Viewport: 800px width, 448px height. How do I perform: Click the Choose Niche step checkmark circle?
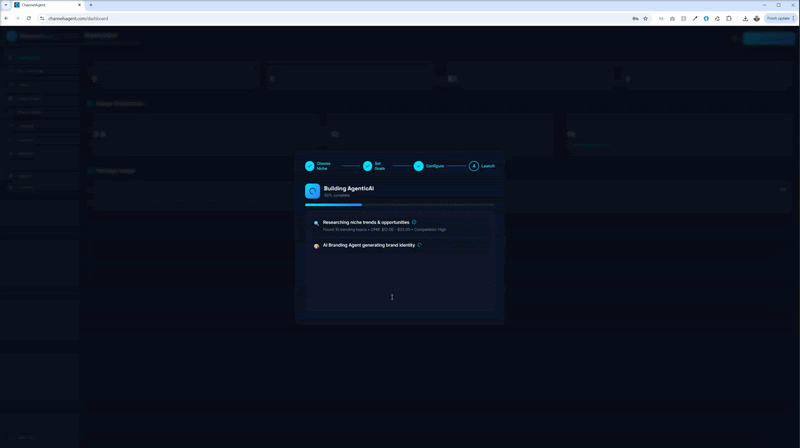click(310, 166)
